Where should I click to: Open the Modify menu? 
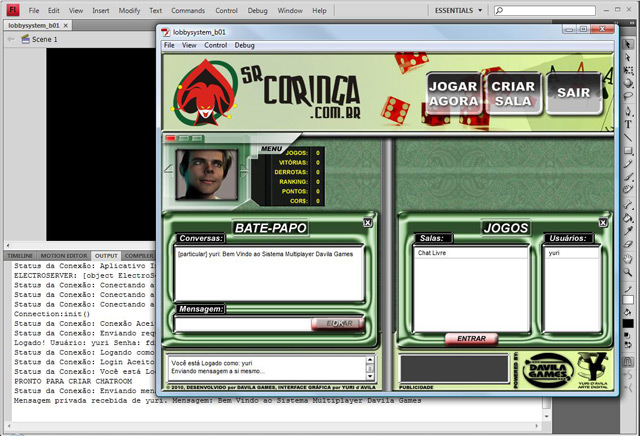pos(129,11)
